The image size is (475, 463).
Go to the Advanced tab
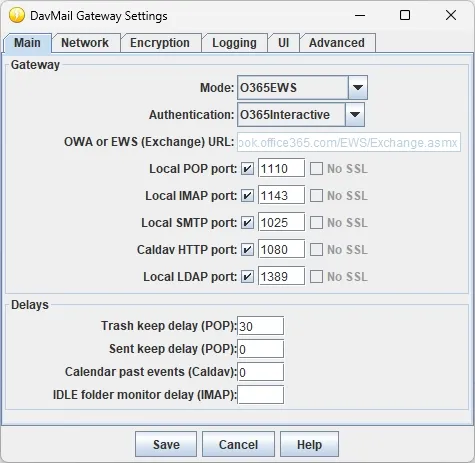click(337, 43)
